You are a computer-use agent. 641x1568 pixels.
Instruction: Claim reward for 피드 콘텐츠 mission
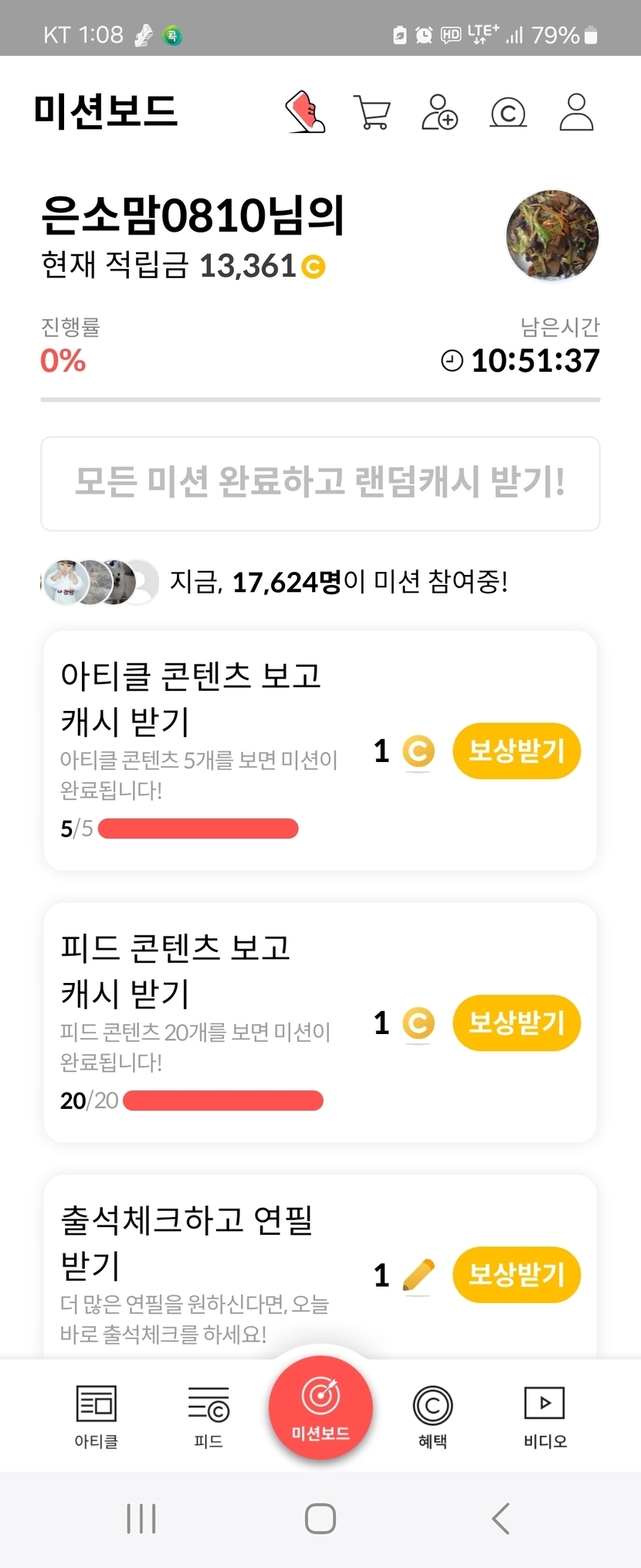tap(516, 1022)
